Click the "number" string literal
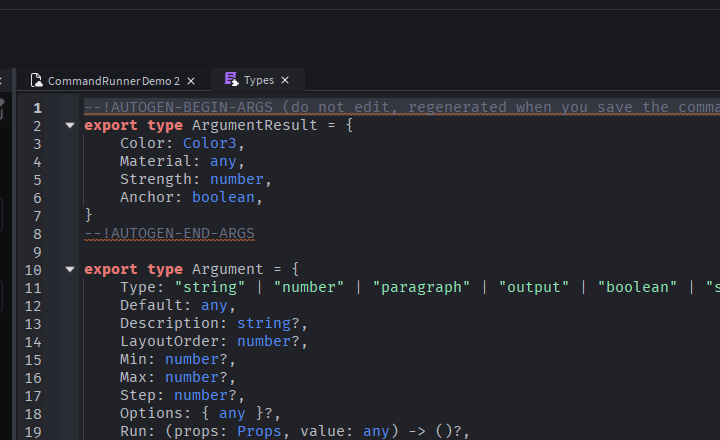 pos(309,287)
